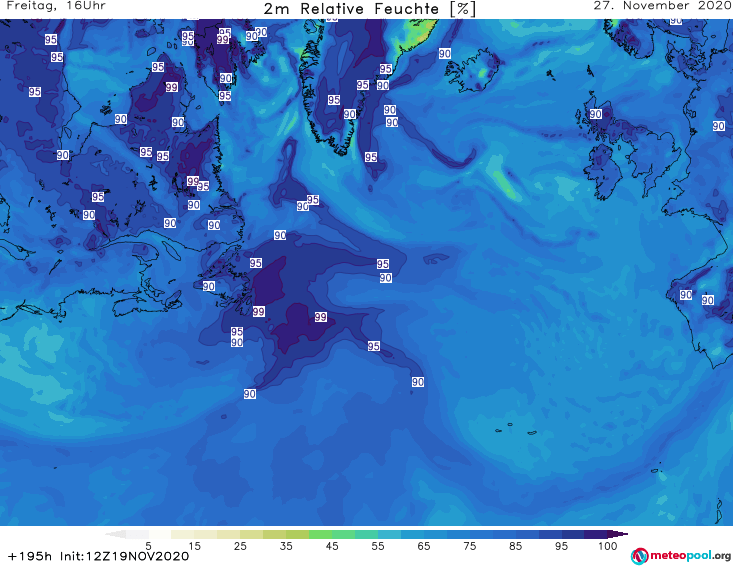Click the small Azores islands outline
The height and width of the screenshot is (566, 733).
[x=517, y=429]
